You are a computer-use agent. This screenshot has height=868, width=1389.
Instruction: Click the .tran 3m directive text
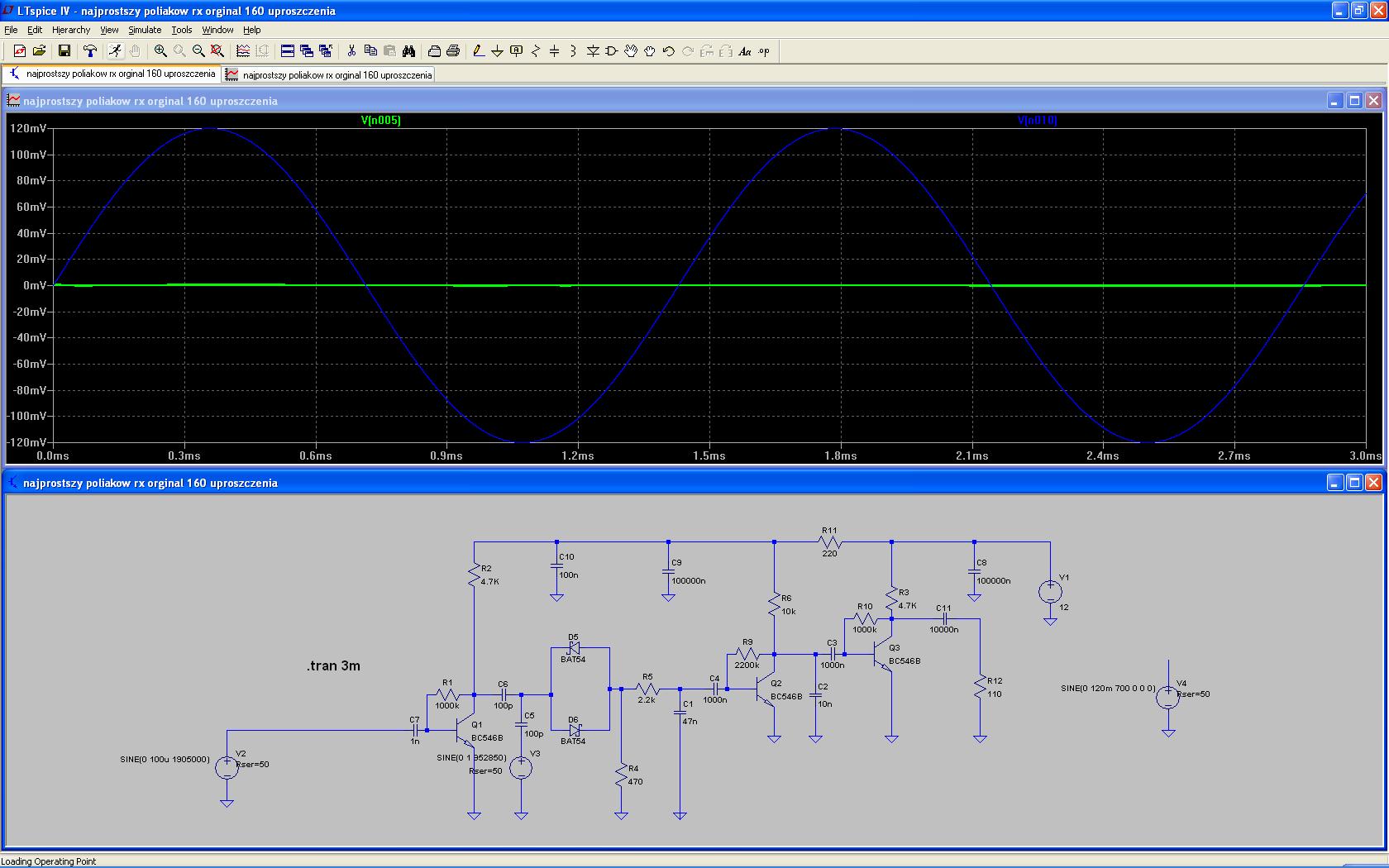[333, 666]
